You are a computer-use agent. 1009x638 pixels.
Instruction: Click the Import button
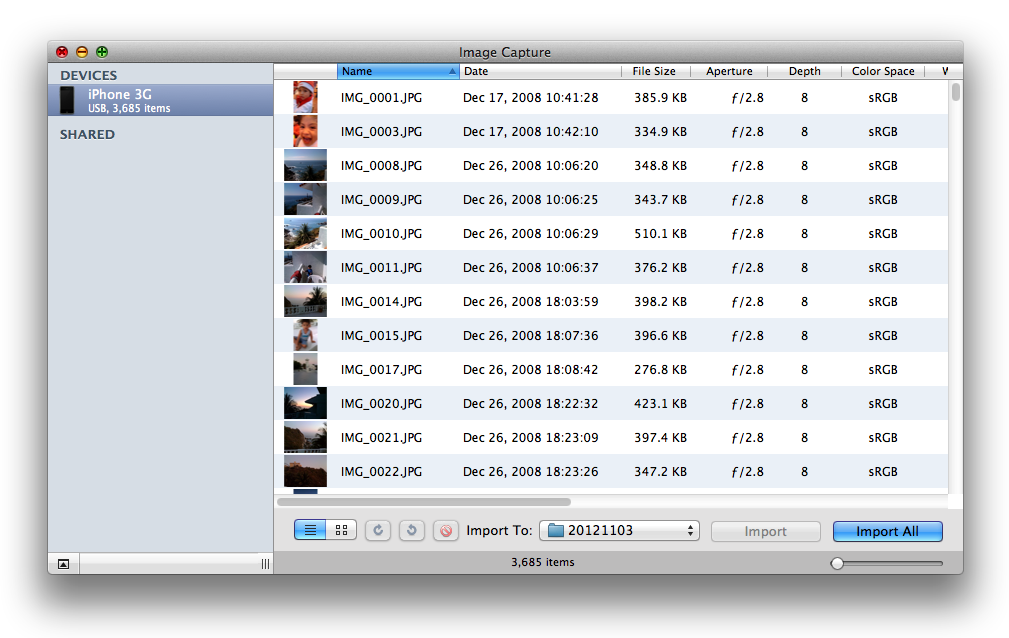tap(765, 532)
